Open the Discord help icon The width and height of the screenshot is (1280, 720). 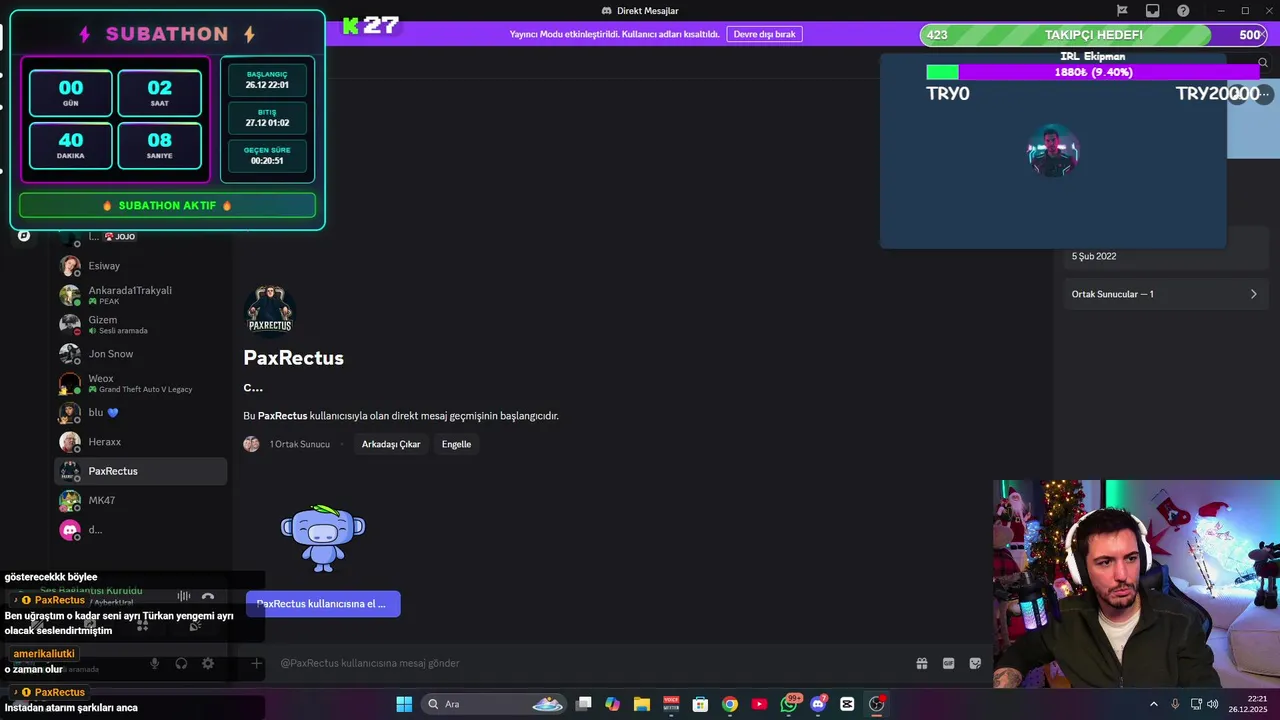point(1183,11)
